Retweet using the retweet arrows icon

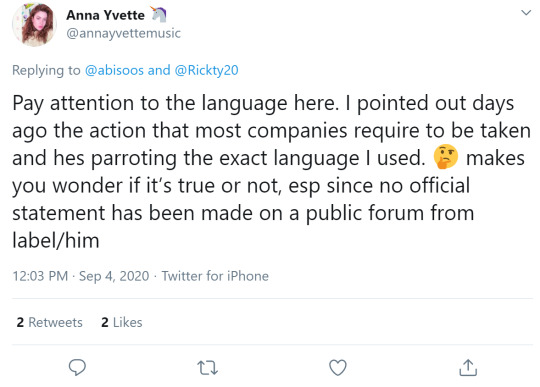(208, 368)
